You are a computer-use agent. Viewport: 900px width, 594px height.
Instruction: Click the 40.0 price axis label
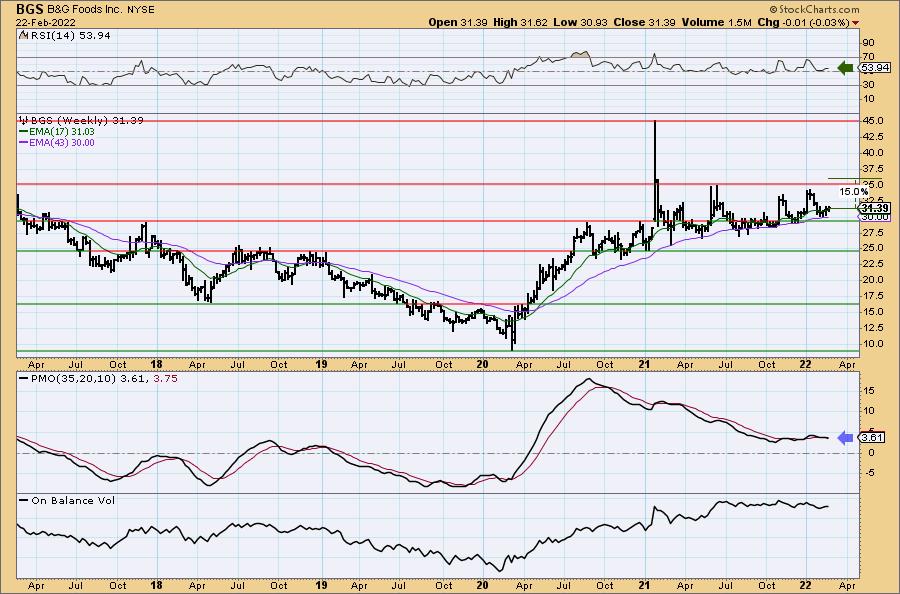tap(872, 153)
